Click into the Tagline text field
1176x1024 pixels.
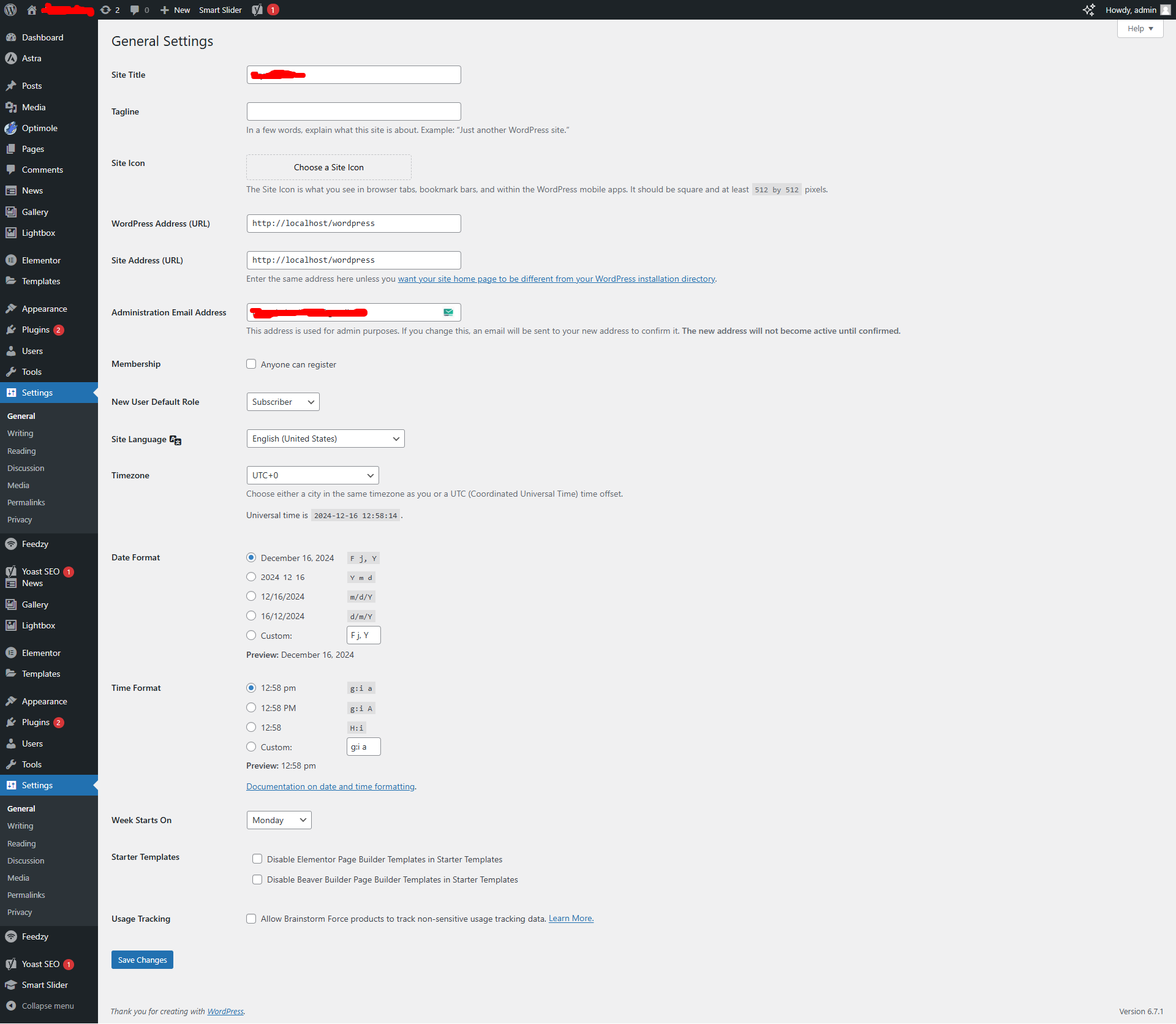353,111
